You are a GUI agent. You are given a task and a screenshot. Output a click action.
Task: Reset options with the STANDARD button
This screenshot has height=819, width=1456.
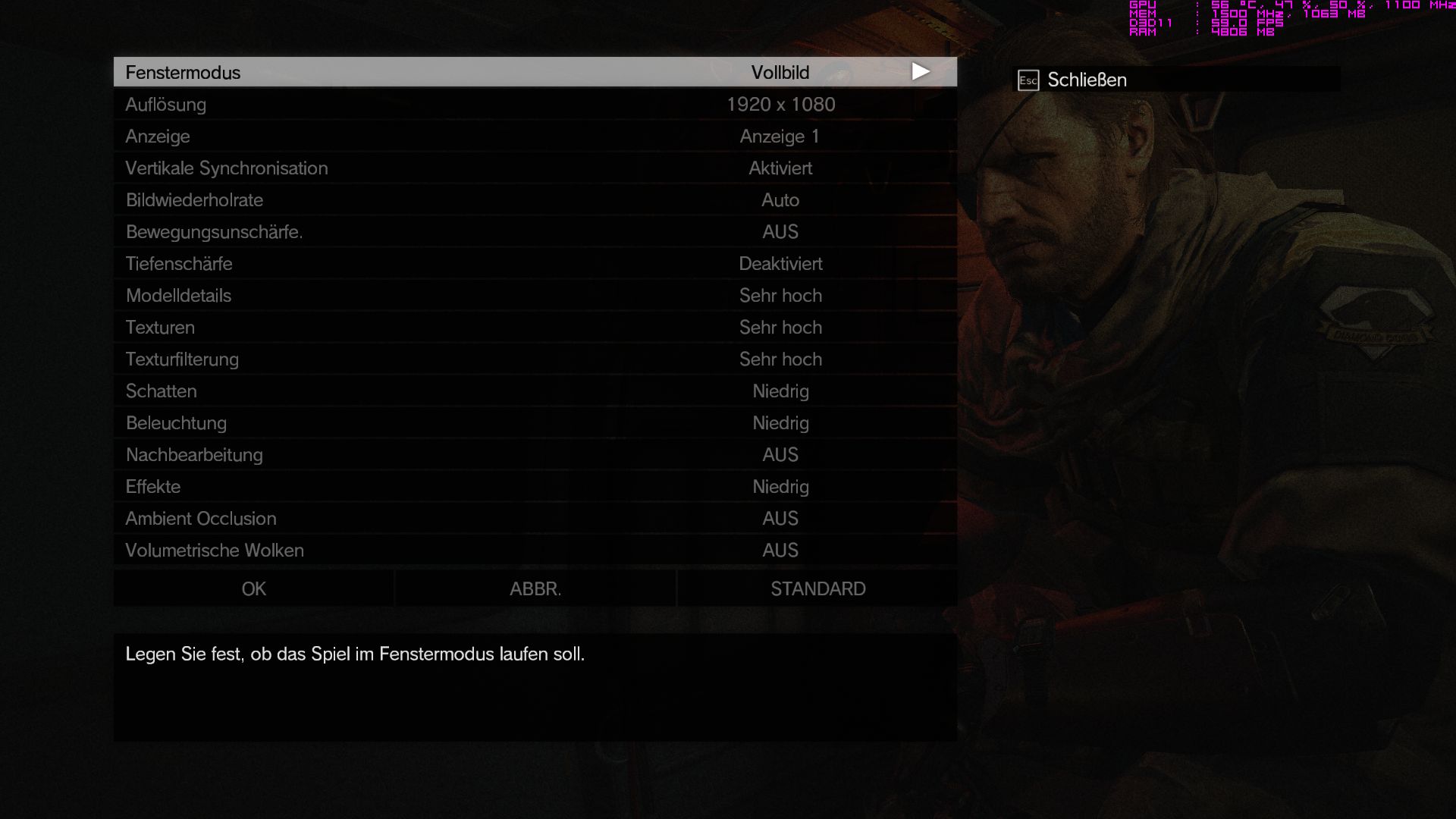tap(817, 588)
